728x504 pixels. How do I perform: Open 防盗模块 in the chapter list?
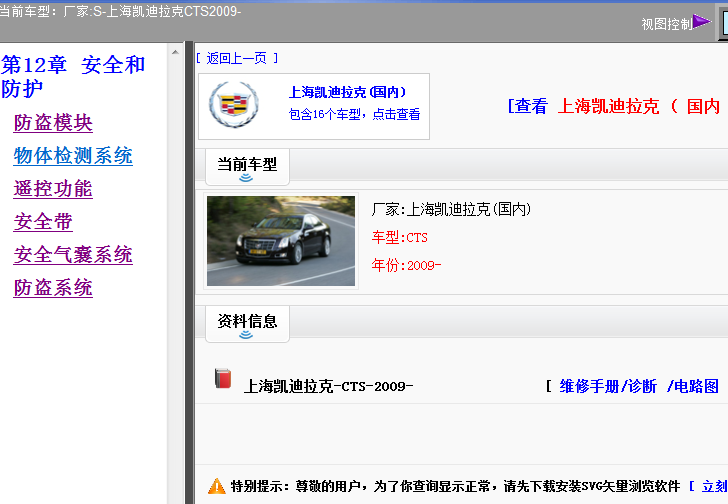(x=53, y=123)
